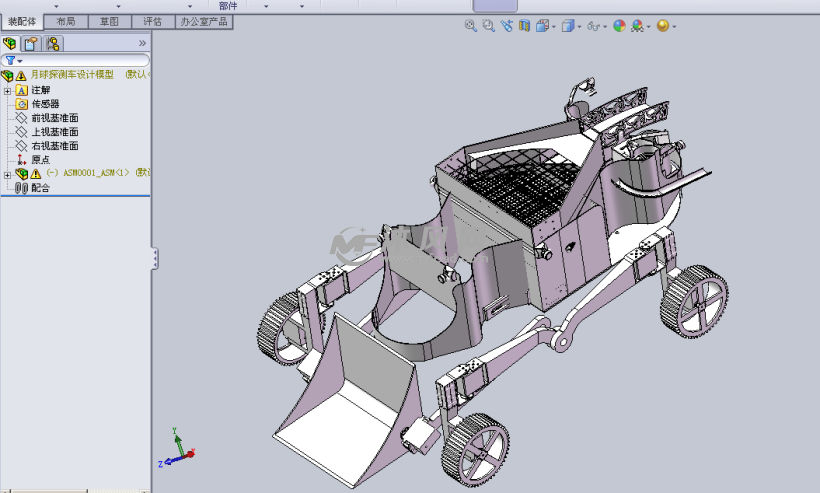Click the gold View Settings sphere icon
This screenshot has height=493, width=820.
point(662,26)
